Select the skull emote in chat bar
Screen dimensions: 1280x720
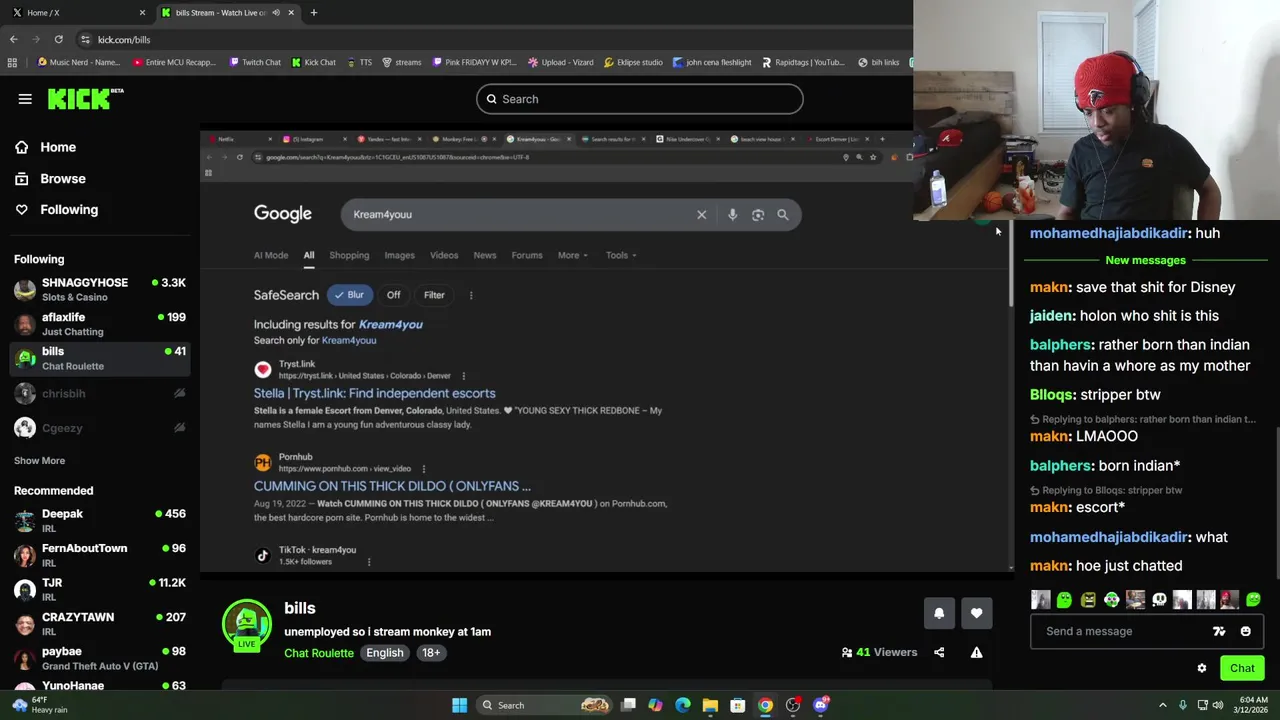1159,600
